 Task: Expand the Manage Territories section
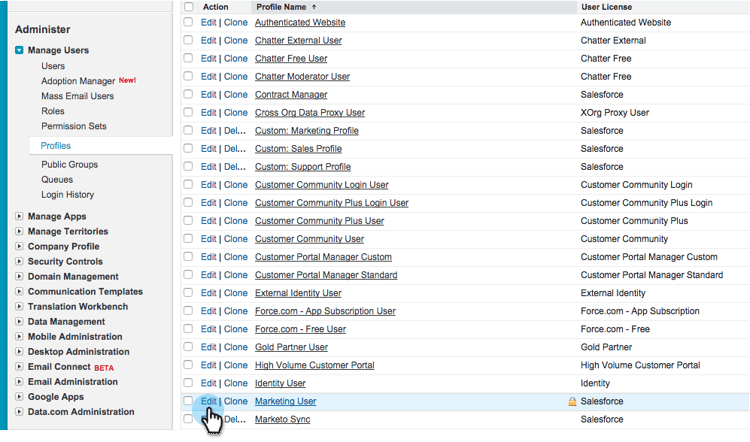(x=19, y=231)
